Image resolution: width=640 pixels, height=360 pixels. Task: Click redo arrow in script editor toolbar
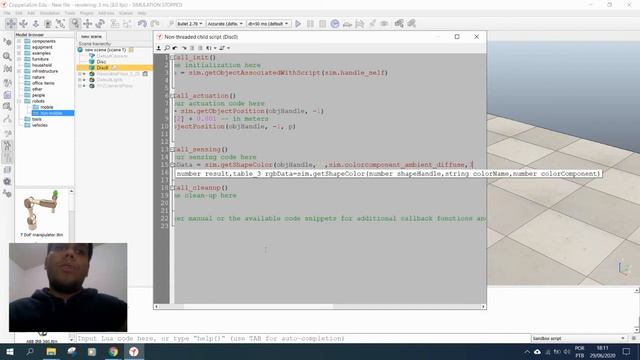click(184, 48)
